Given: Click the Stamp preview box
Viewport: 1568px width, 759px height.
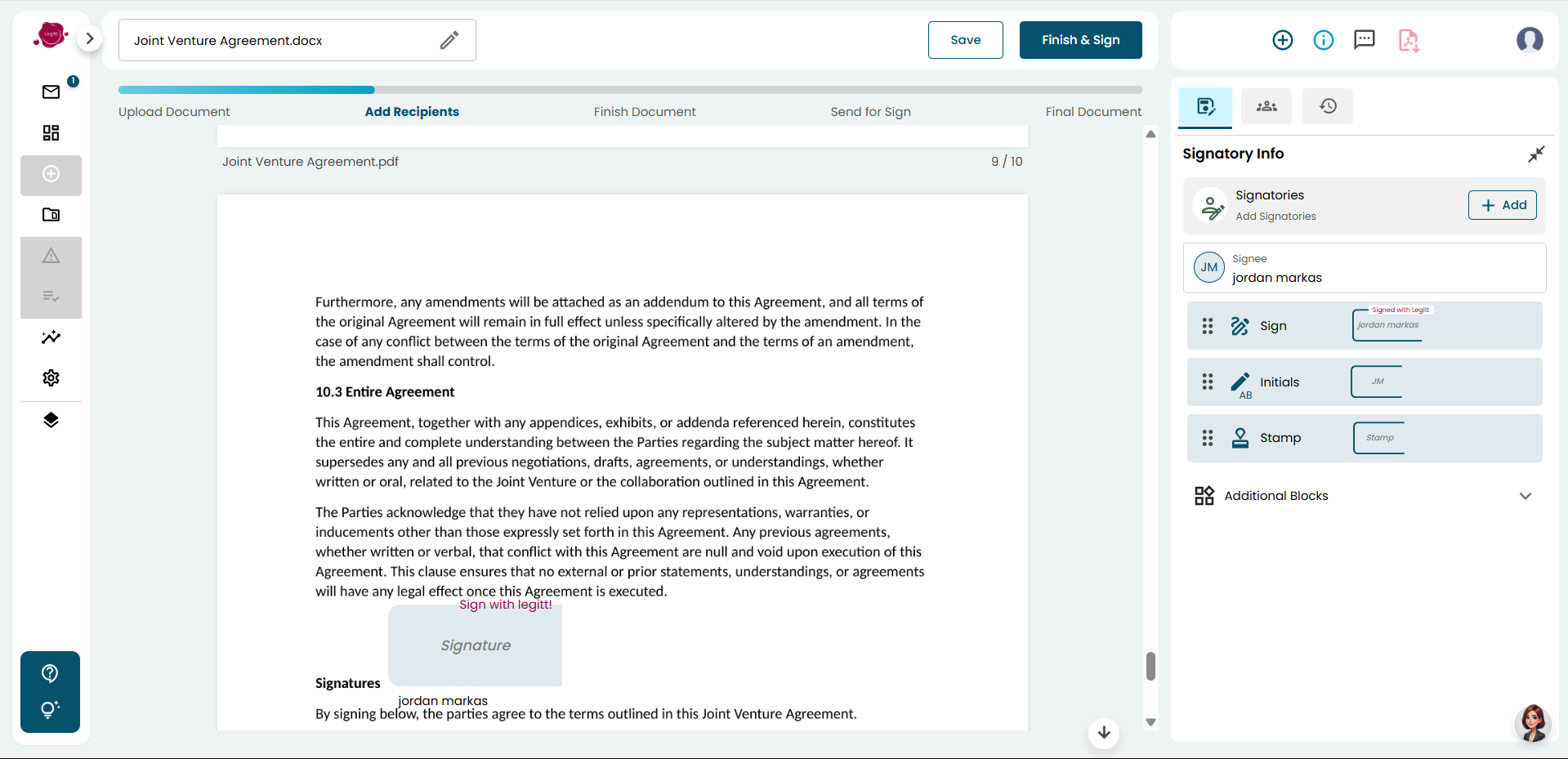Looking at the screenshot, I should pyautogui.click(x=1379, y=438).
